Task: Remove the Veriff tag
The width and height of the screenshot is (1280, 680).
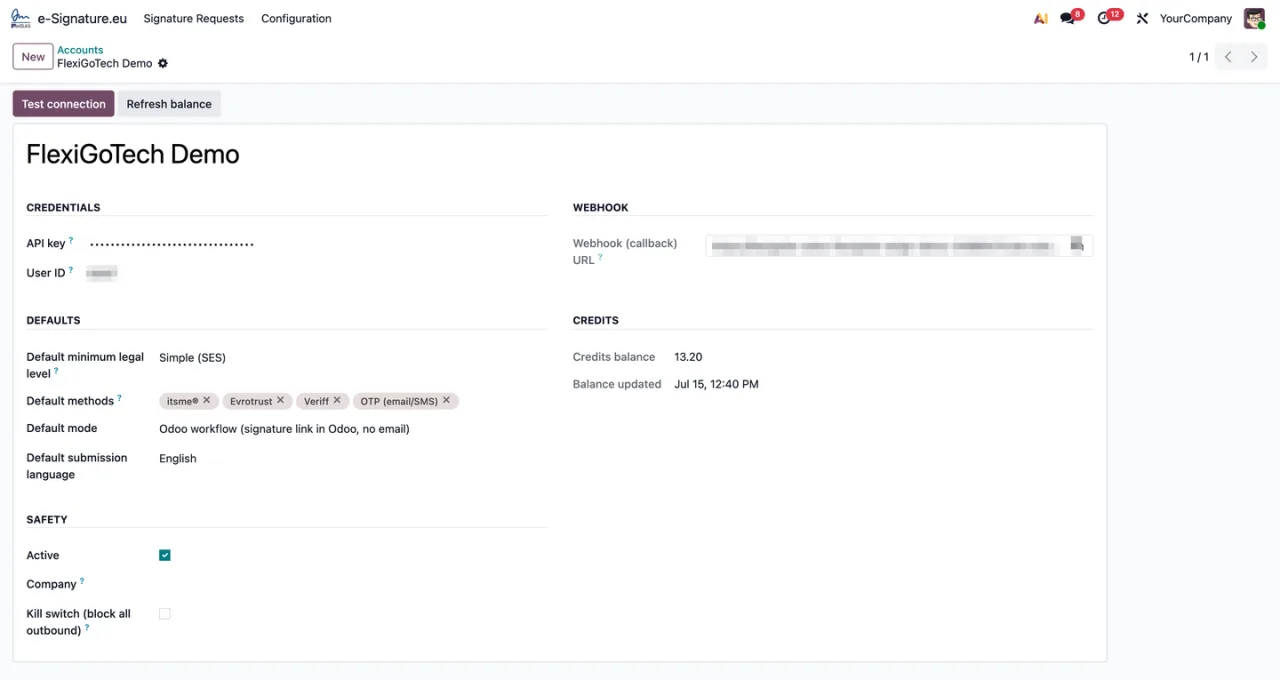Action: coord(337,400)
